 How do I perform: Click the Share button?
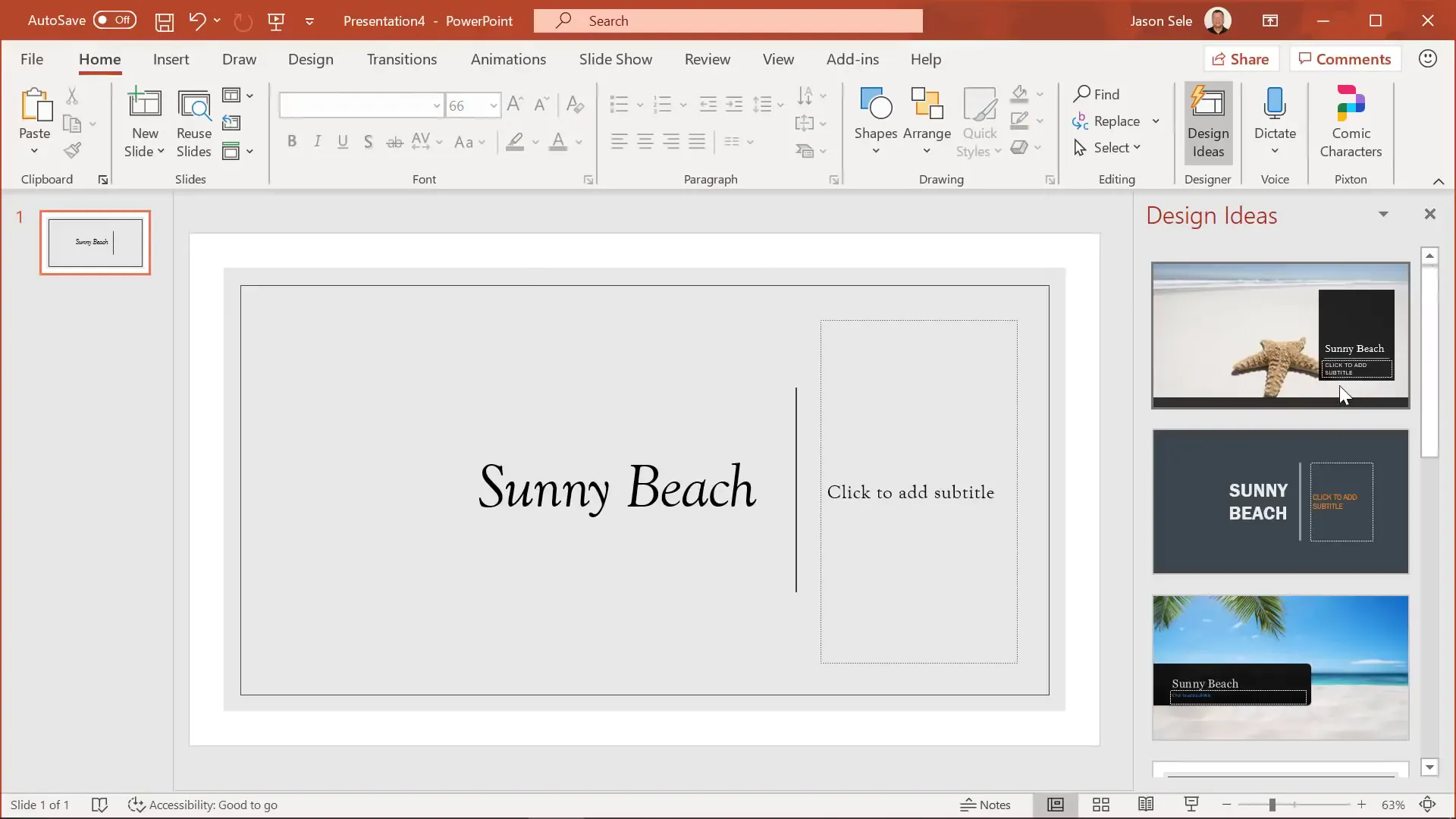tap(1241, 59)
